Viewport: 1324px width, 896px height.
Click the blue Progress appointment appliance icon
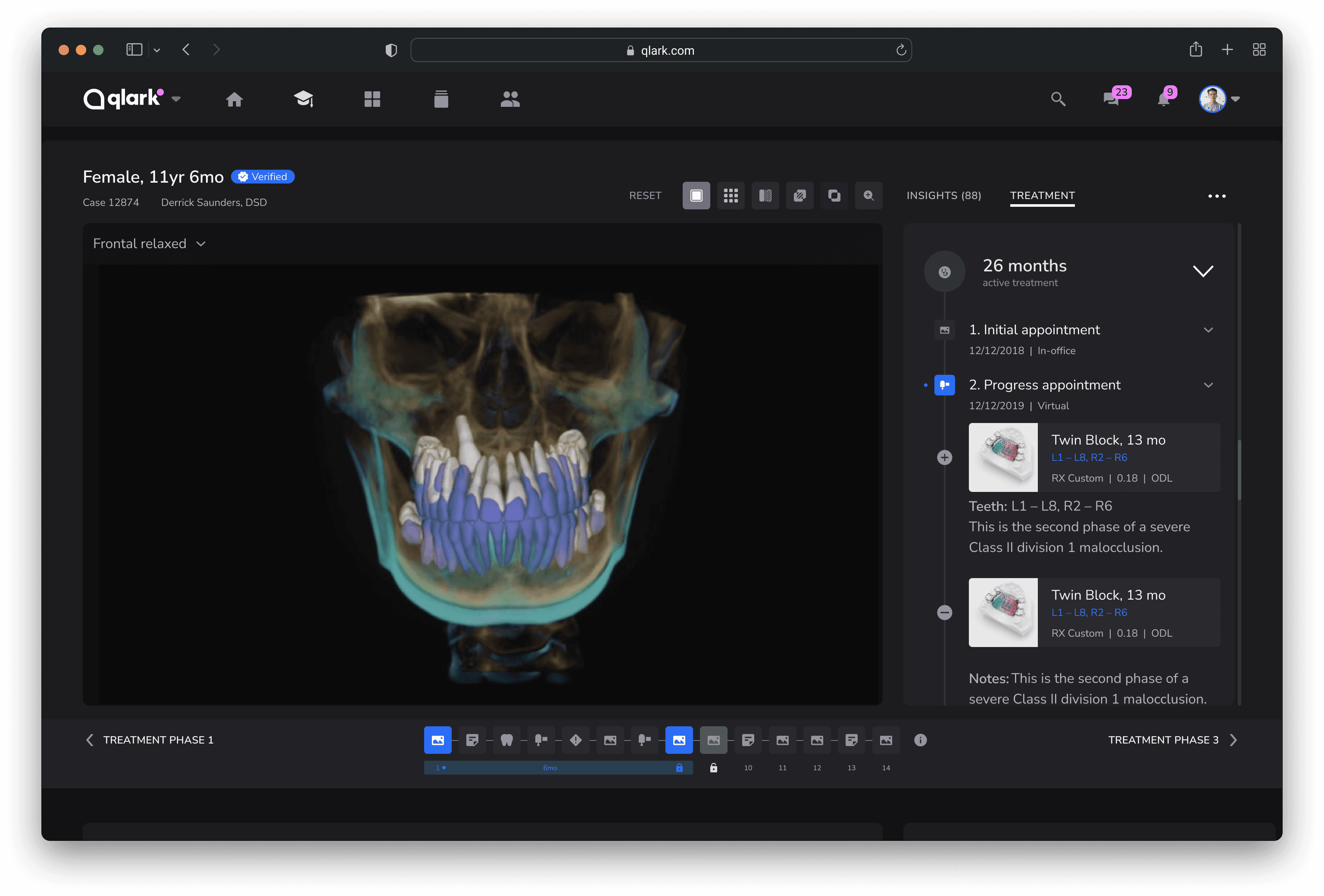tap(945, 385)
